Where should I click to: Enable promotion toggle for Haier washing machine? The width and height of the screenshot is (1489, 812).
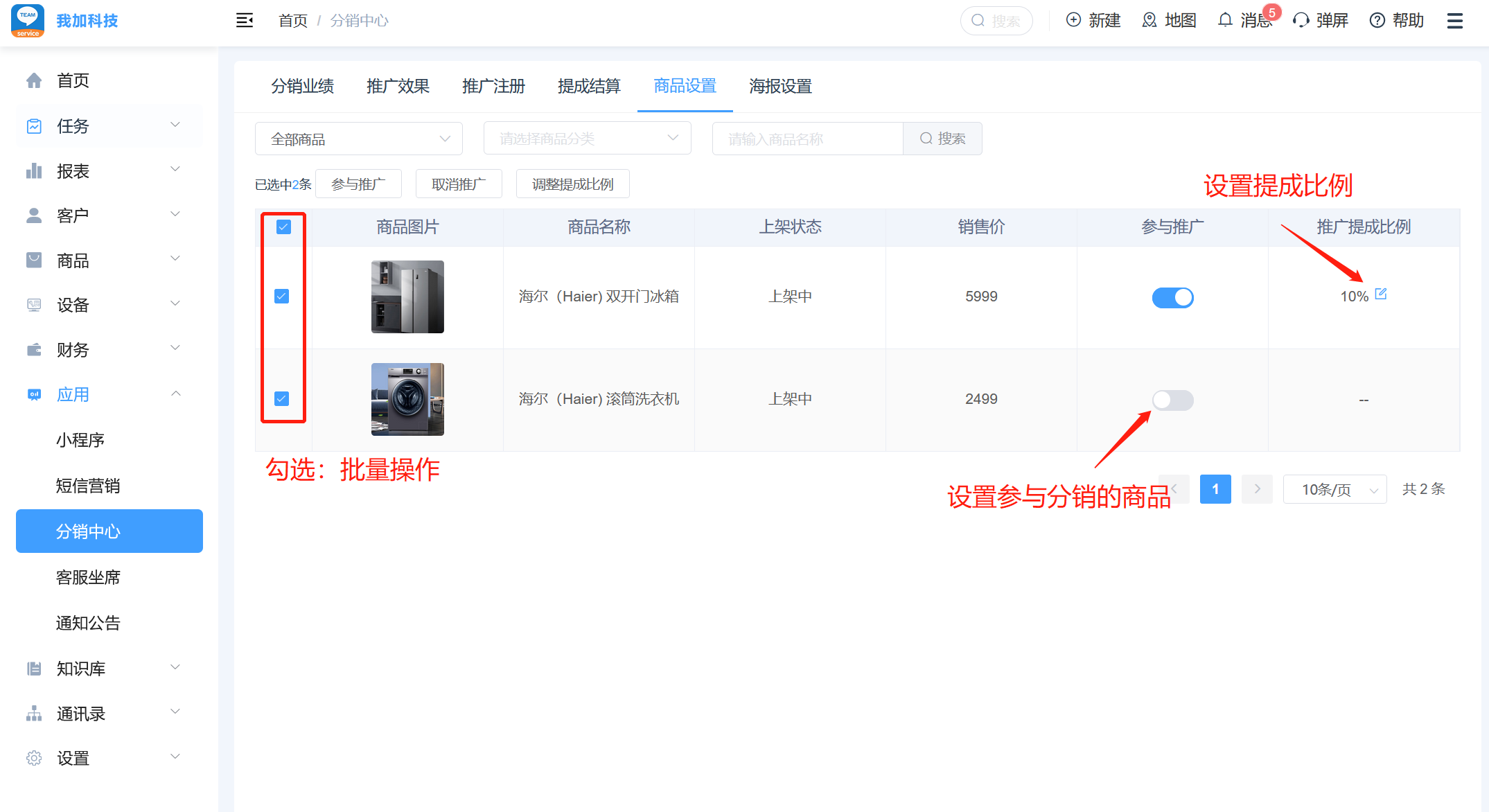(x=1172, y=400)
